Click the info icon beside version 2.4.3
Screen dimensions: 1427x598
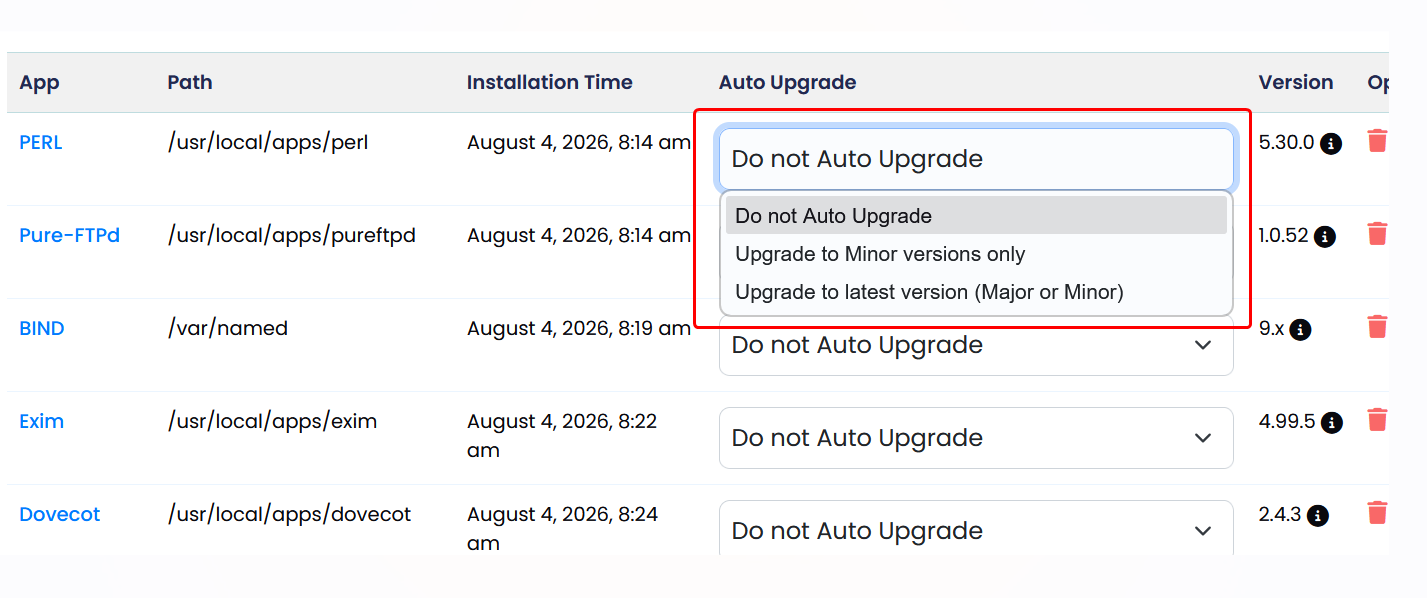point(1318,516)
